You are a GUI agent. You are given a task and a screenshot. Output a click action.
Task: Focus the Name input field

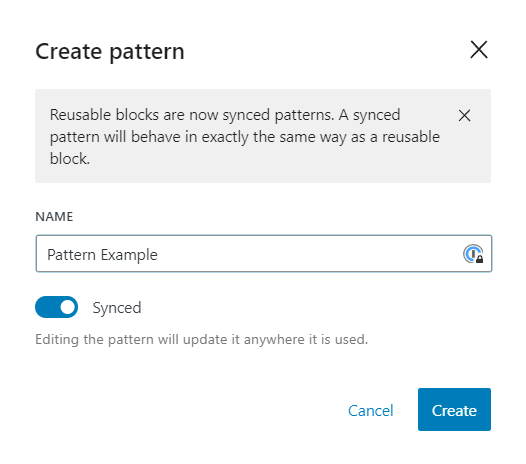[x=264, y=254]
